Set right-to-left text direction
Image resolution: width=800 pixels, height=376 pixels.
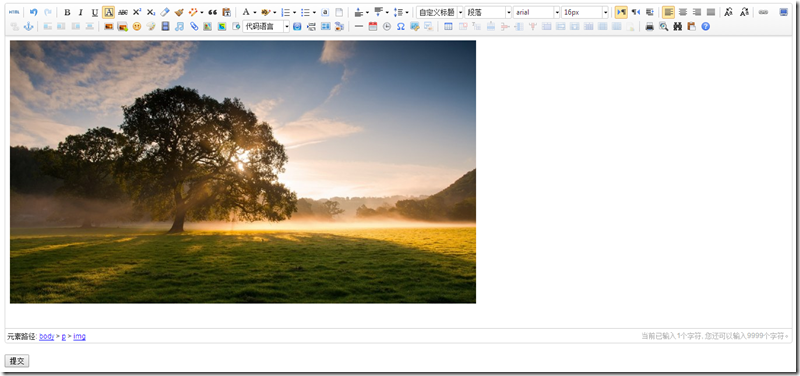635,12
